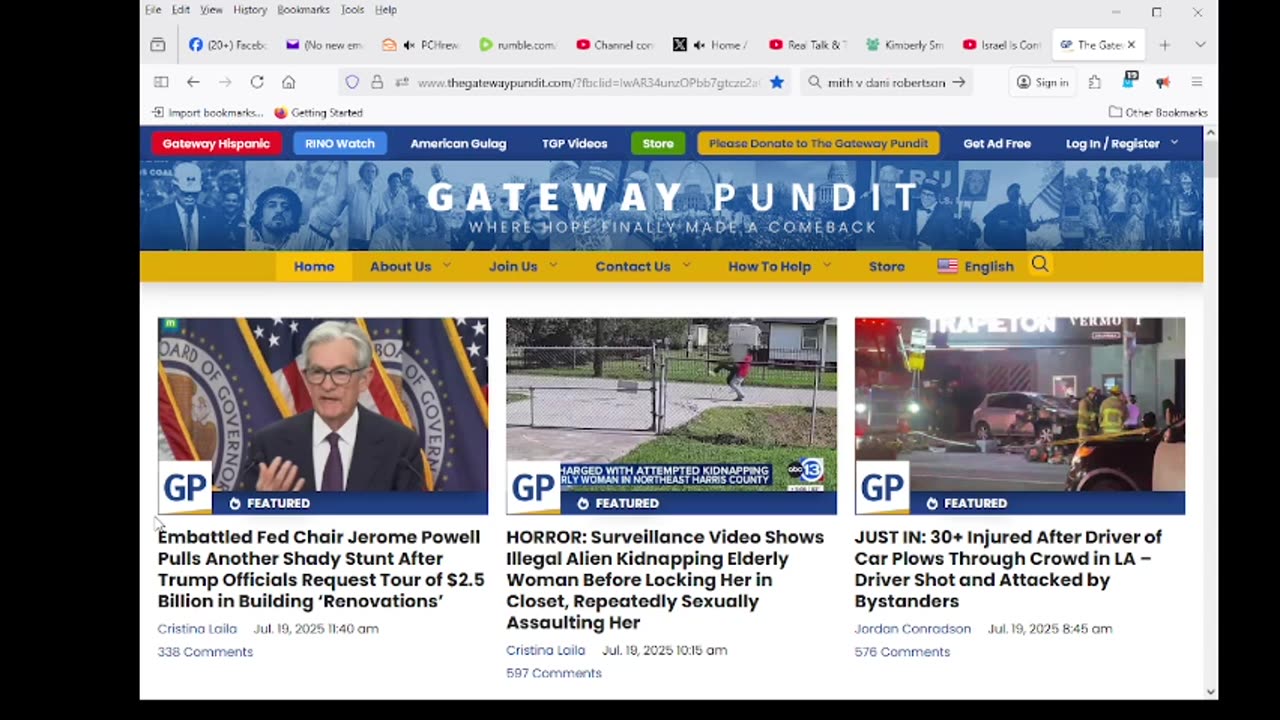Click the blue bookmark star

coord(776,82)
